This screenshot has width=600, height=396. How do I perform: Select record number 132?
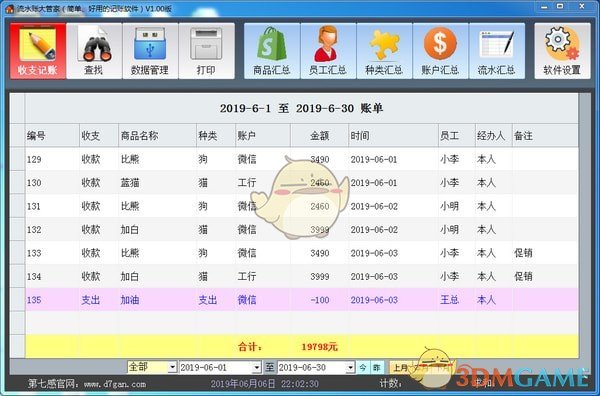34,230
